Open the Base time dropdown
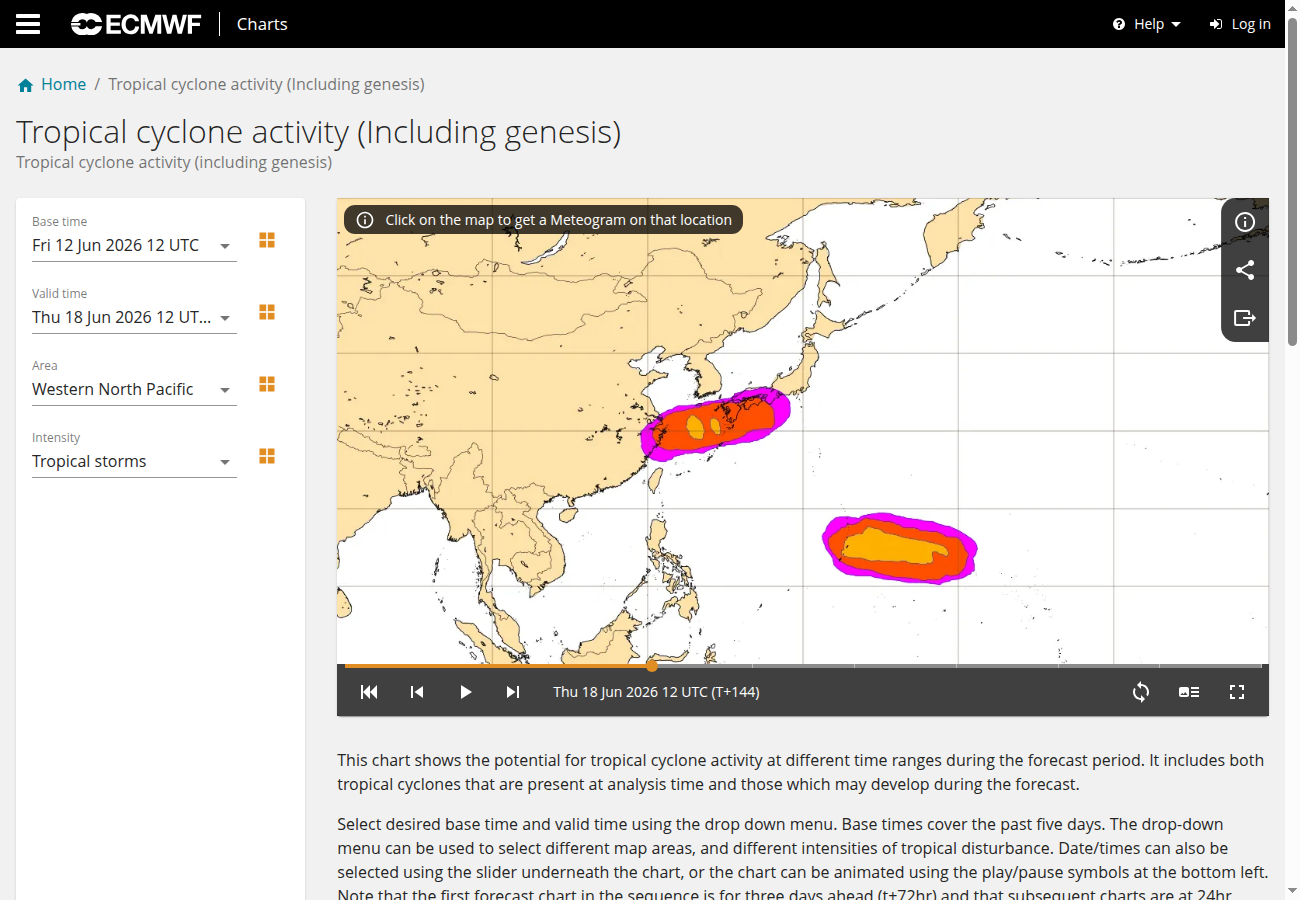Viewport: 1300px width, 900px height. tap(134, 246)
